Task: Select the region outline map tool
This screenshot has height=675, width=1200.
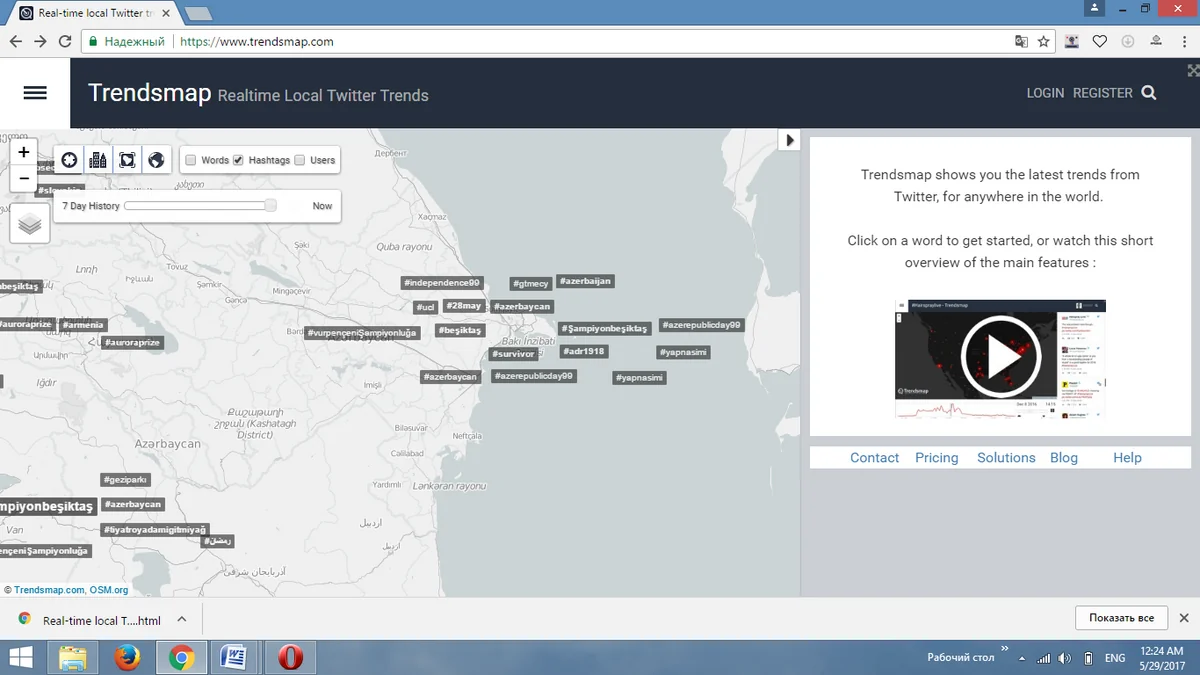Action: click(127, 160)
